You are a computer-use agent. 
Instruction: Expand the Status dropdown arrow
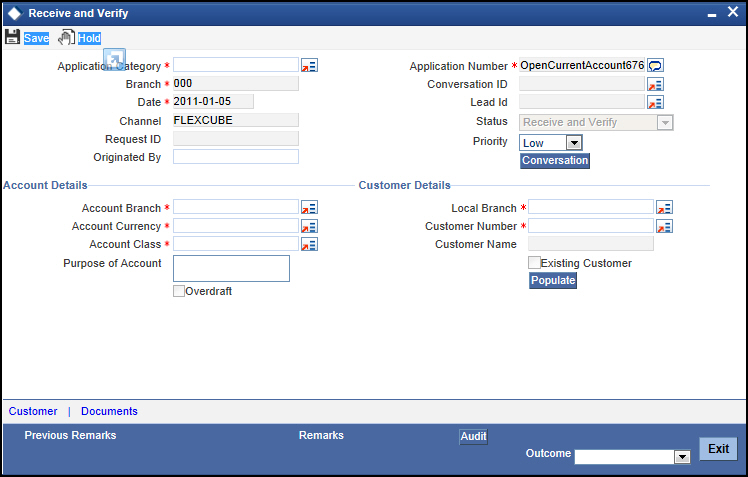tap(665, 123)
